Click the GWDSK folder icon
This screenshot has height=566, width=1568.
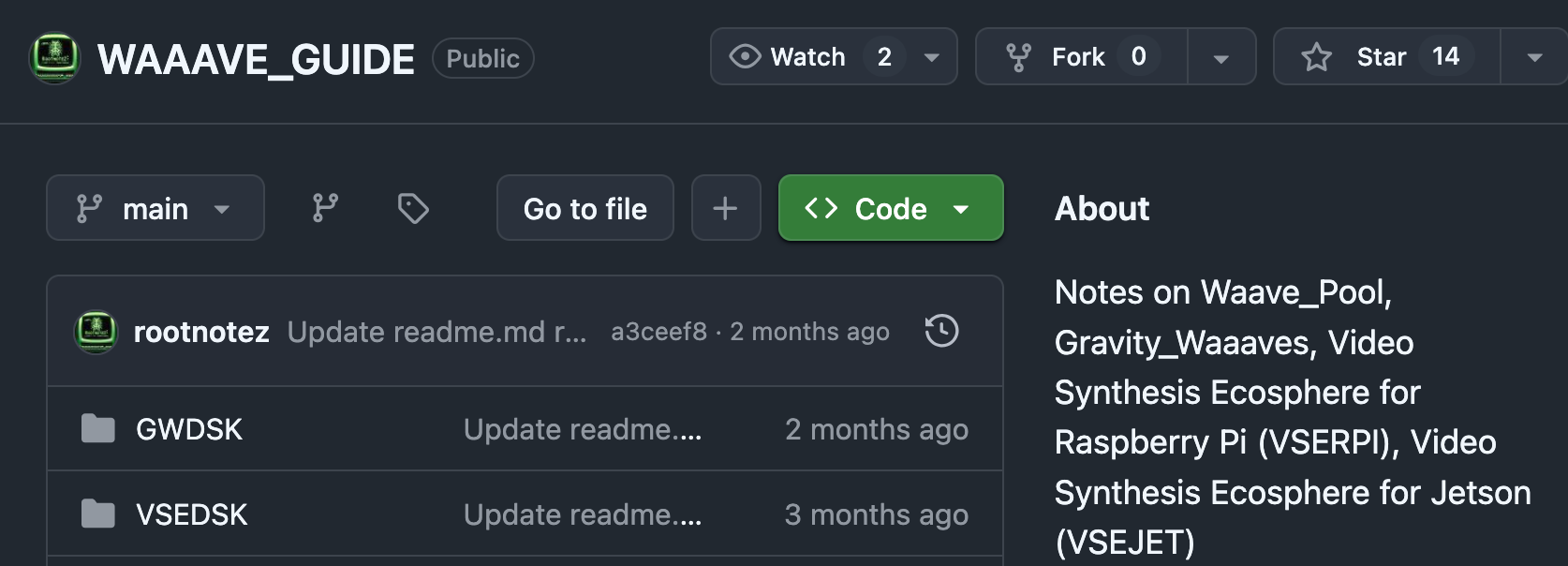[97, 429]
